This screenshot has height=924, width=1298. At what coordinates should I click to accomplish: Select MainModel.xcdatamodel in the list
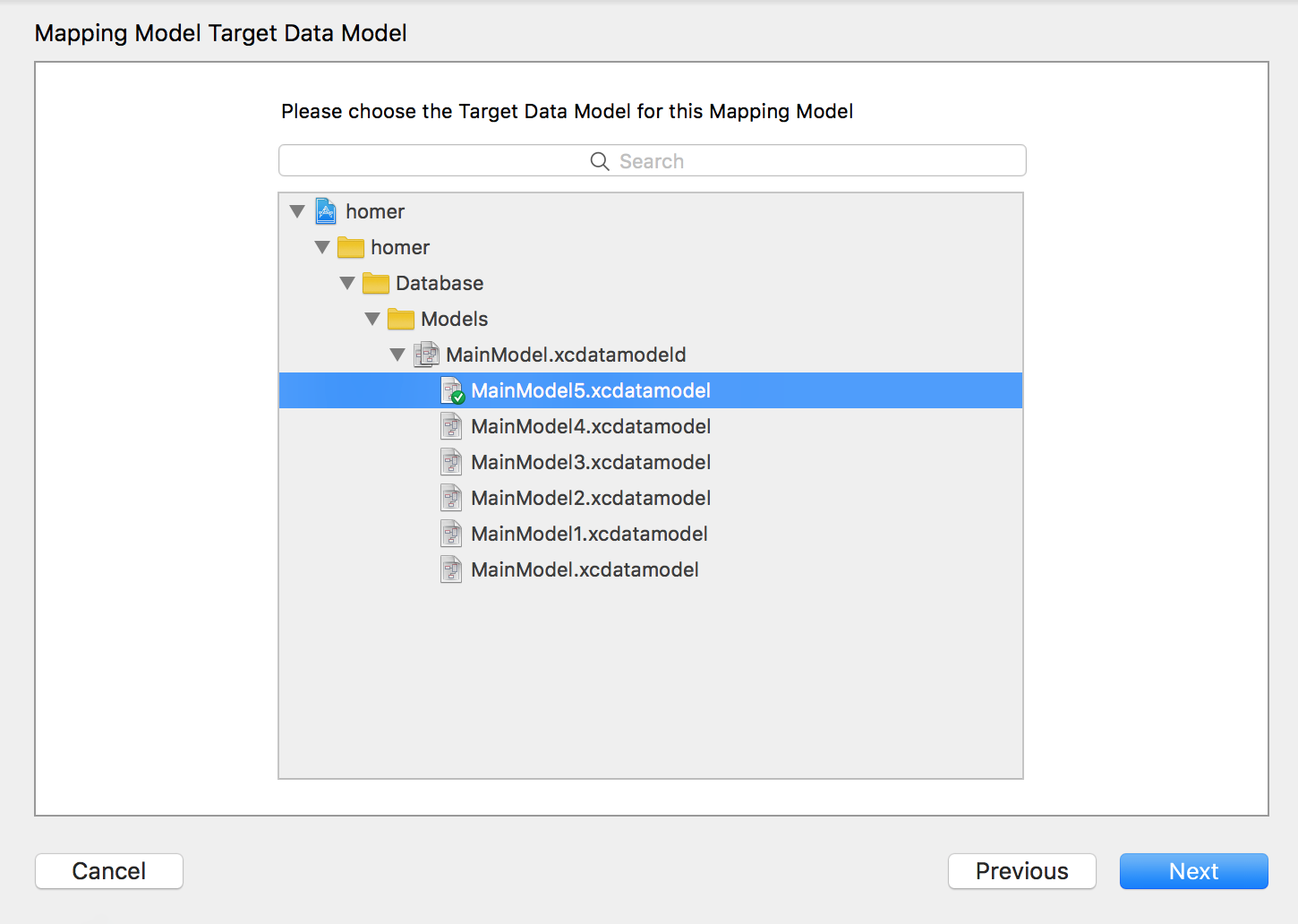[585, 570]
